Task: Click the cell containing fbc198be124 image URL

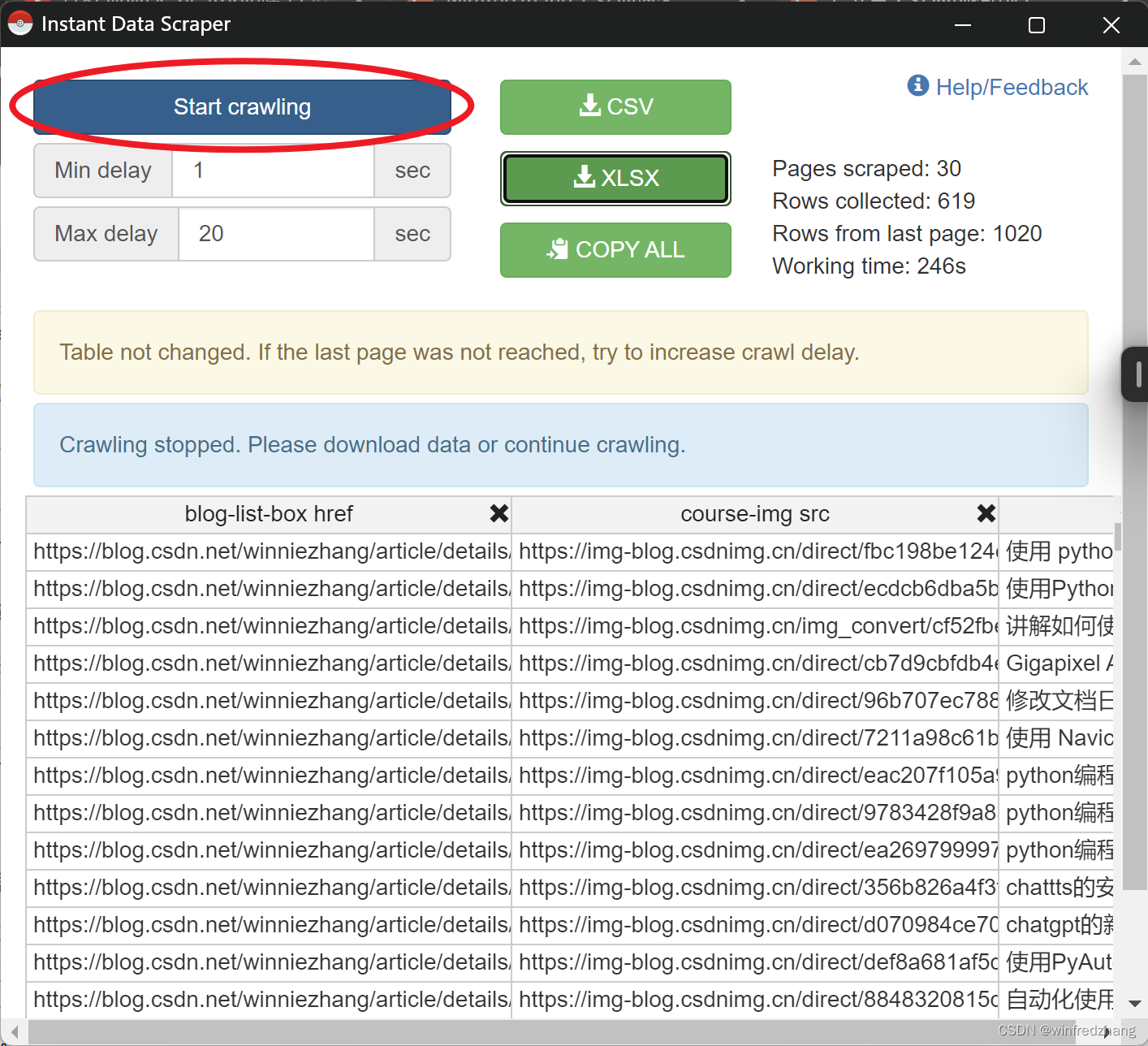Action: [x=755, y=552]
